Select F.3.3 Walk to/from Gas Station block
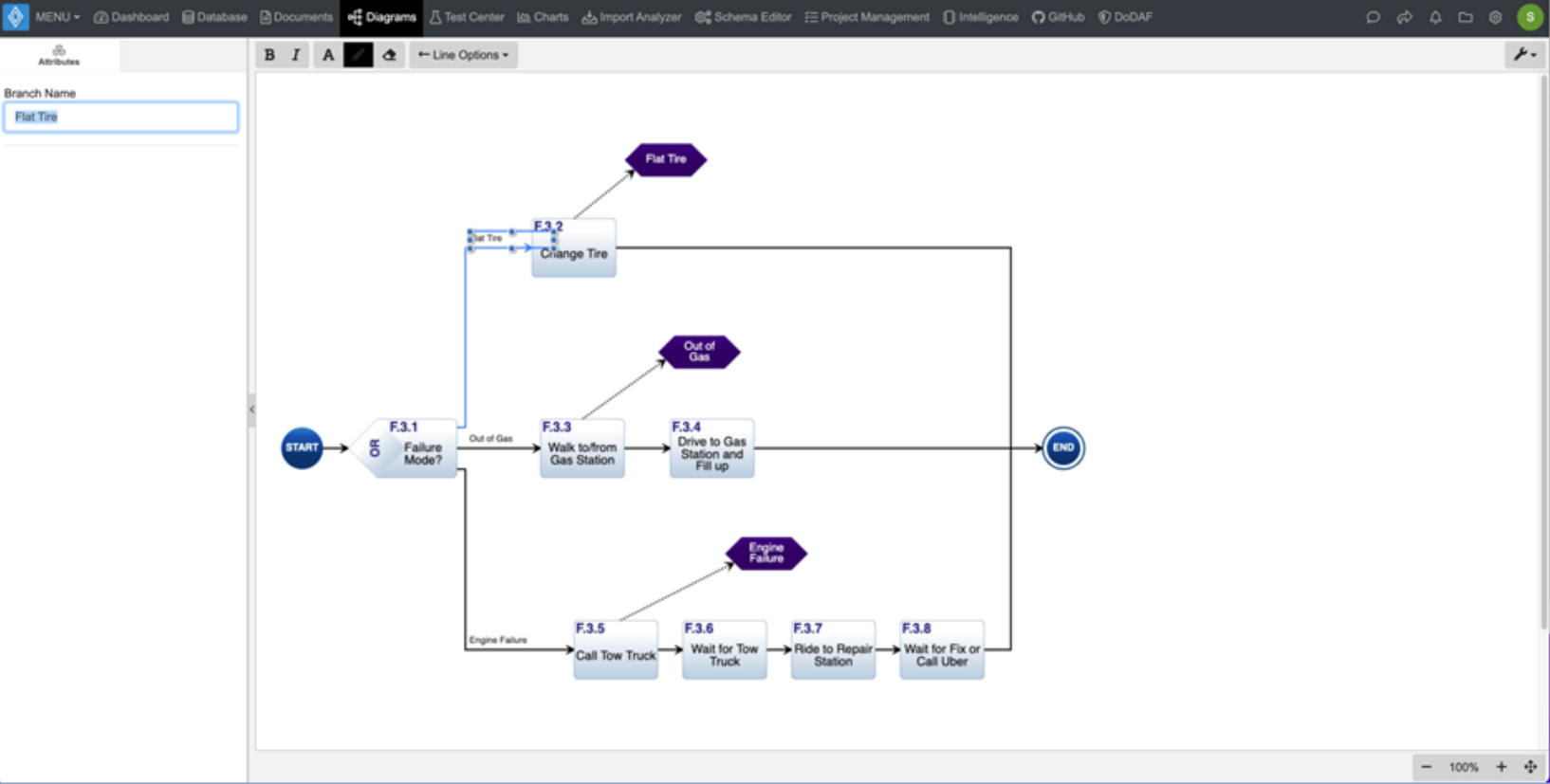1550x784 pixels. (x=582, y=448)
